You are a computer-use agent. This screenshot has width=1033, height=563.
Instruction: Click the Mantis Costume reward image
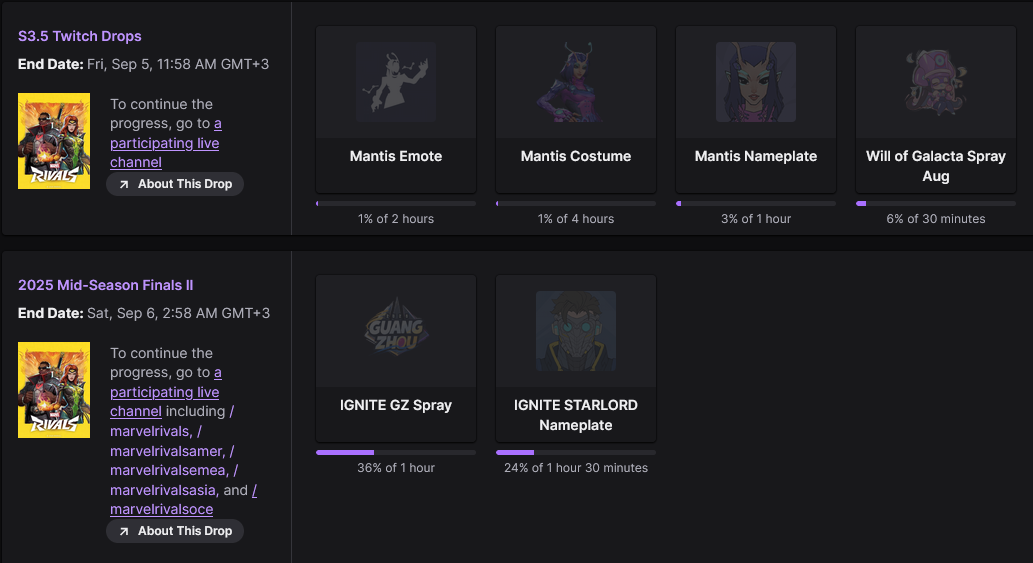576,82
